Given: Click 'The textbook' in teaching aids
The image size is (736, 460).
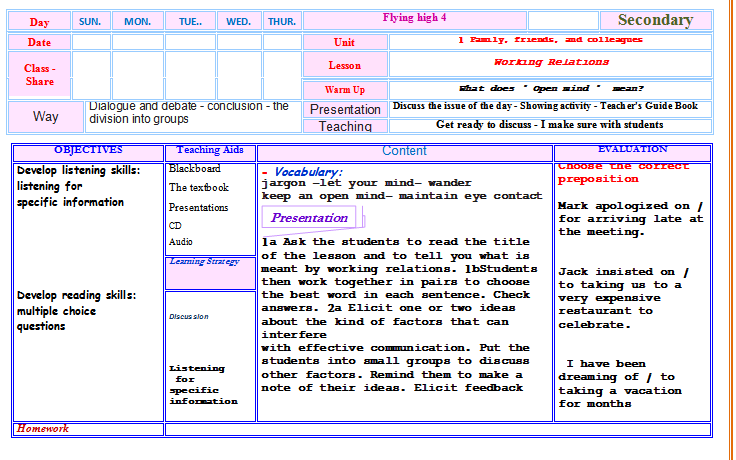Looking at the screenshot, I should [199, 188].
